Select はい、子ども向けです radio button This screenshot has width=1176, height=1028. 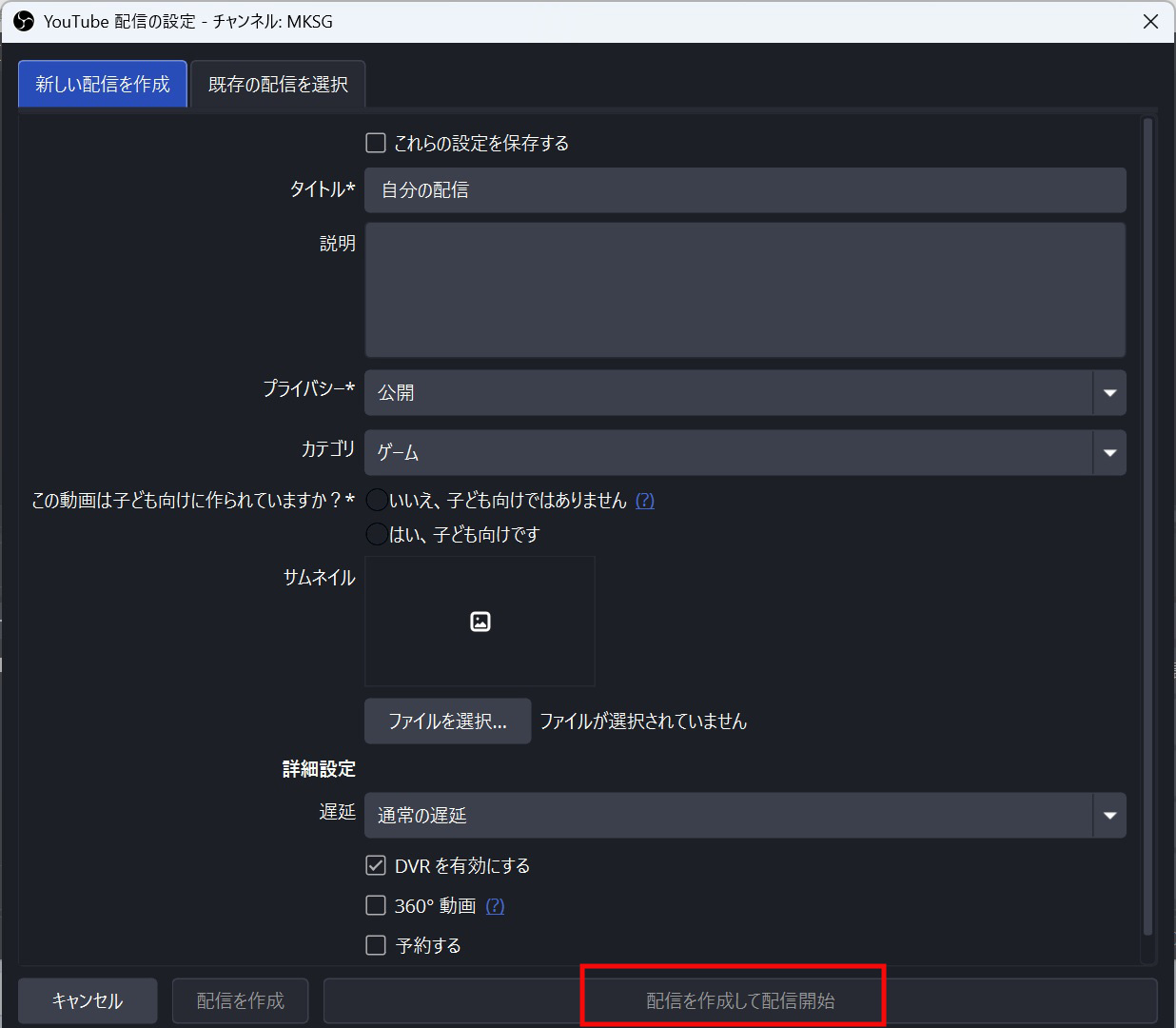[x=378, y=535]
